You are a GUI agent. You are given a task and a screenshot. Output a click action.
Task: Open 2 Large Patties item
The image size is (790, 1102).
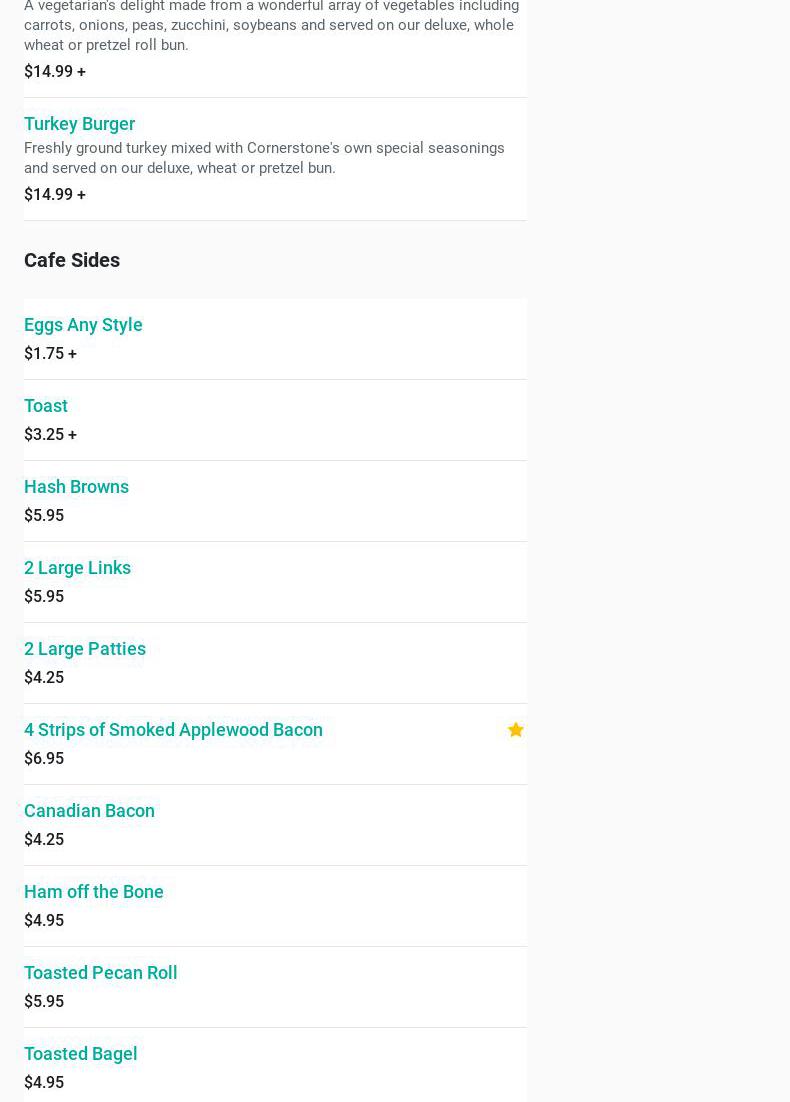[85, 649]
